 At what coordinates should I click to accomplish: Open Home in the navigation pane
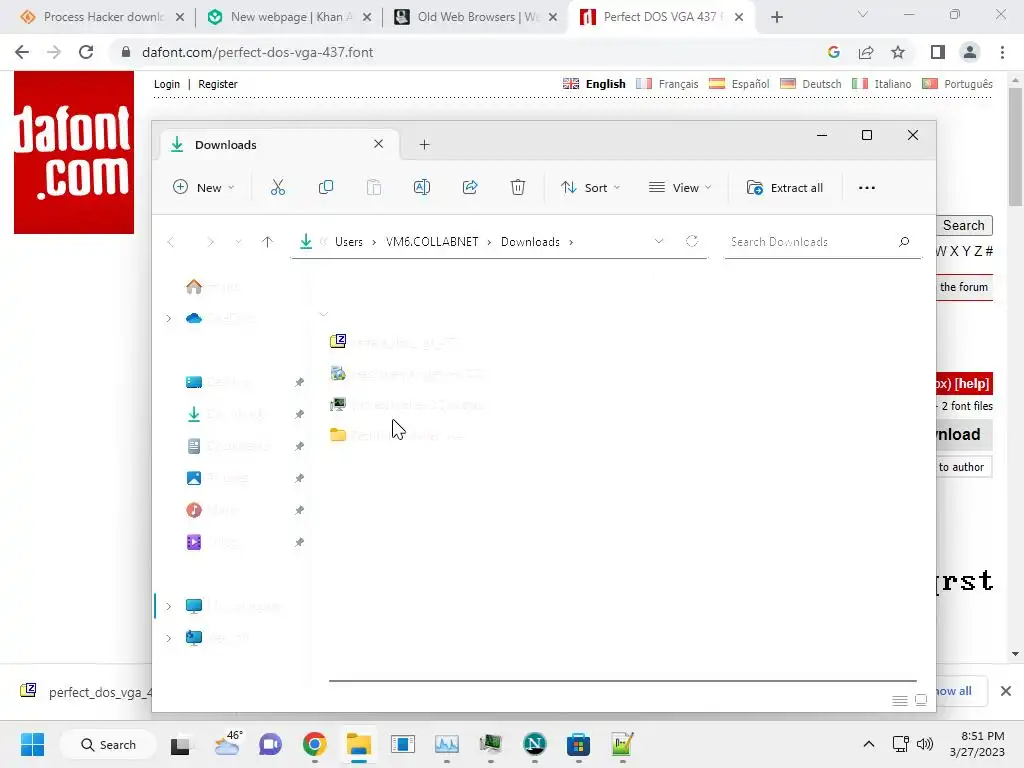(214, 286)
